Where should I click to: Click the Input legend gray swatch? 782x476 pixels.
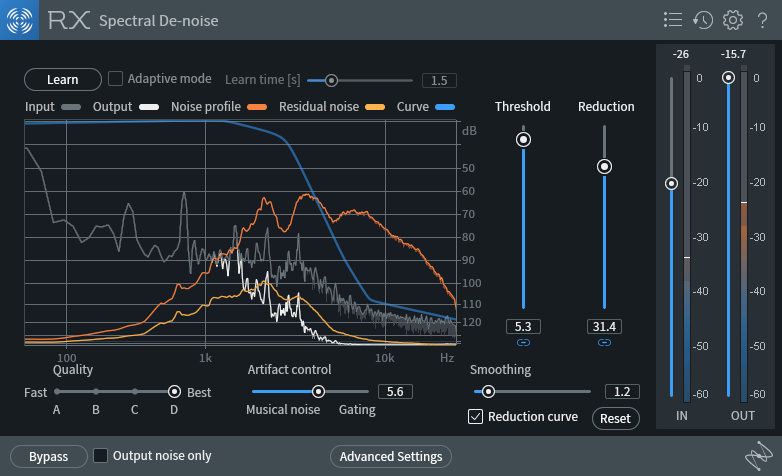pos(71,107)
